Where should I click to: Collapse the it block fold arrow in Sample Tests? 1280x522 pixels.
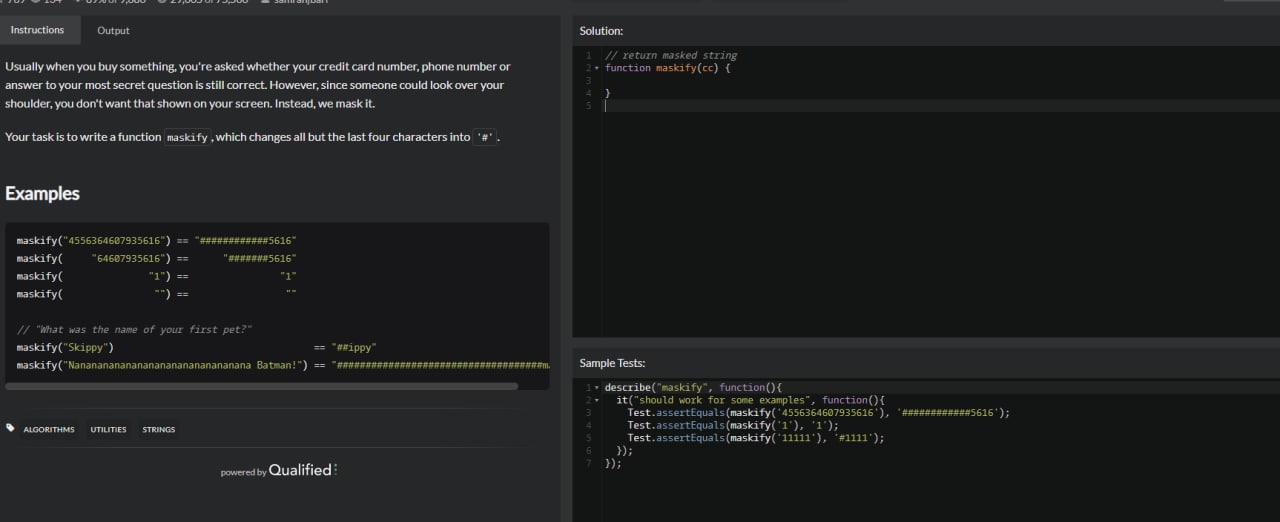[597, 400]
